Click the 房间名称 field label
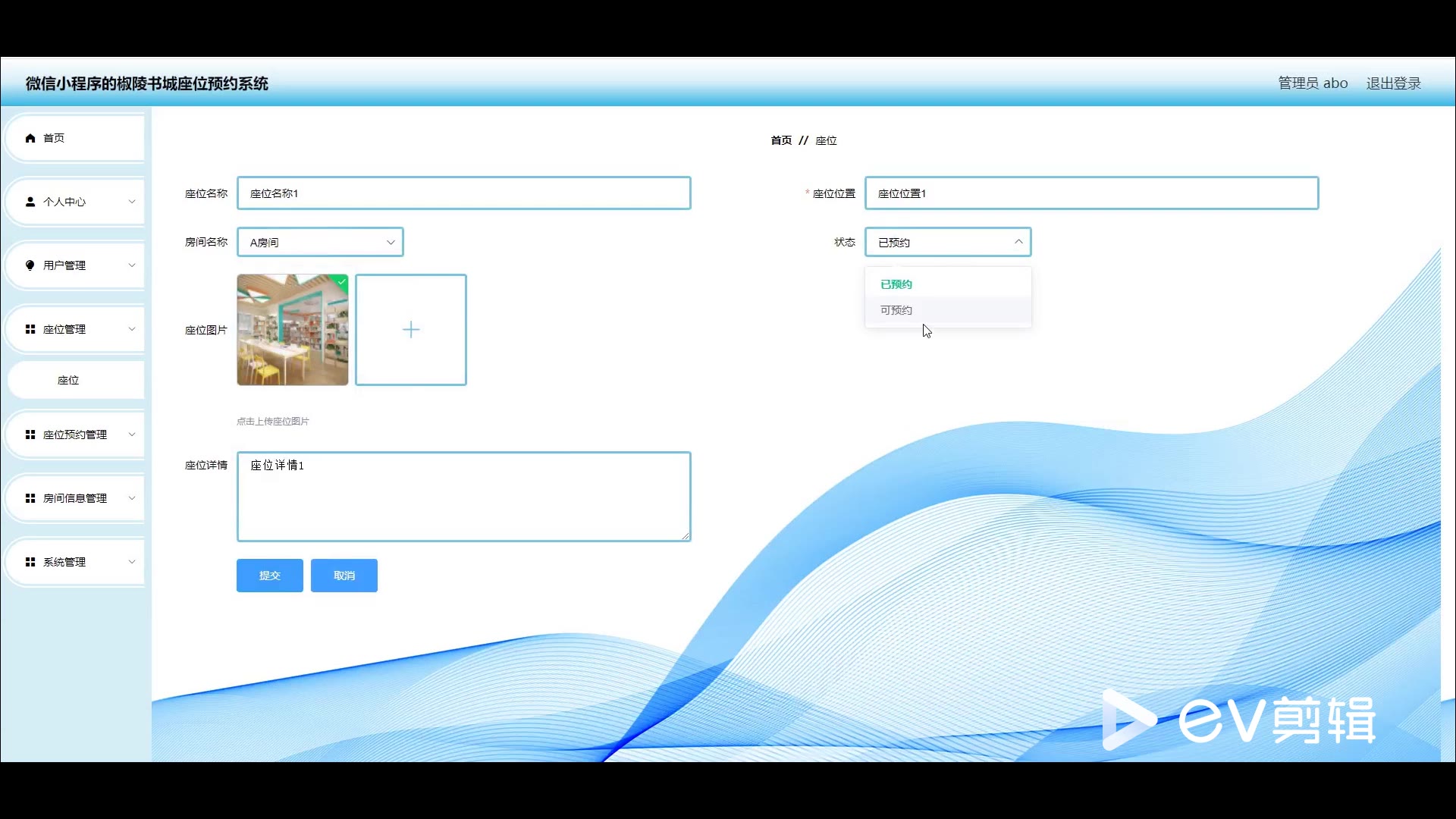Screen dimensions: 1456x819 206,243
